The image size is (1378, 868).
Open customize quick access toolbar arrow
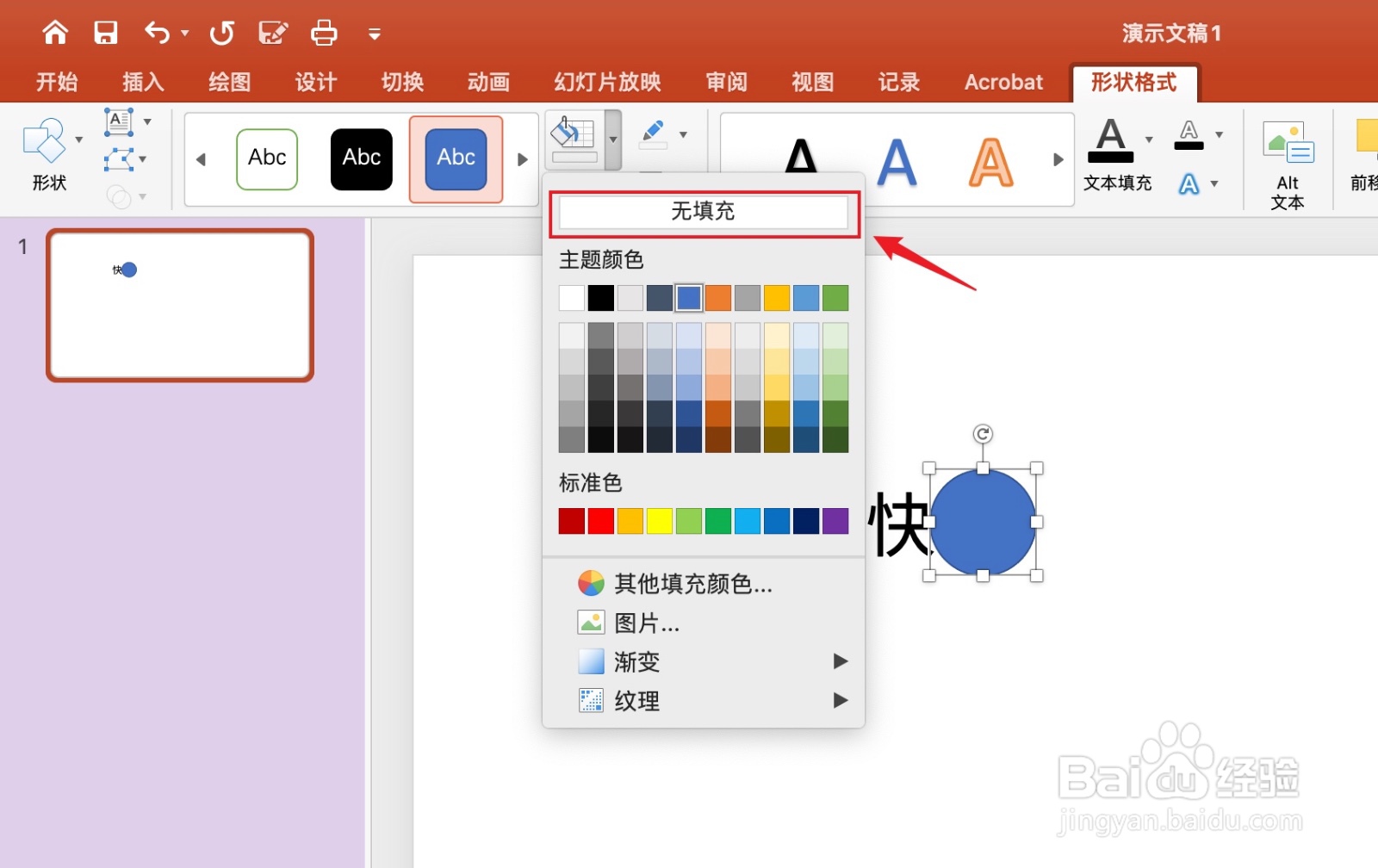[x=375, y=34]
